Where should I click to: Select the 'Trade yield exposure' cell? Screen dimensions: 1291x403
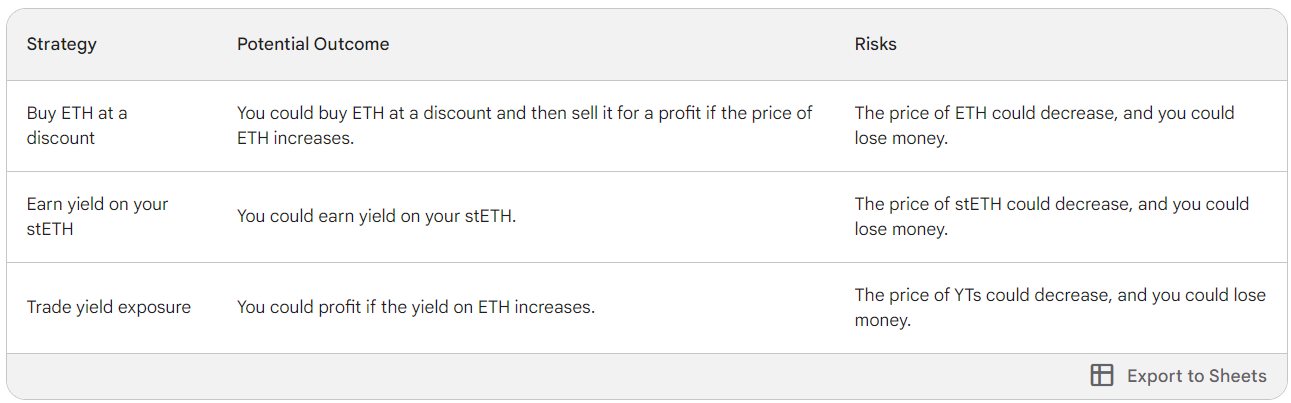108,307
